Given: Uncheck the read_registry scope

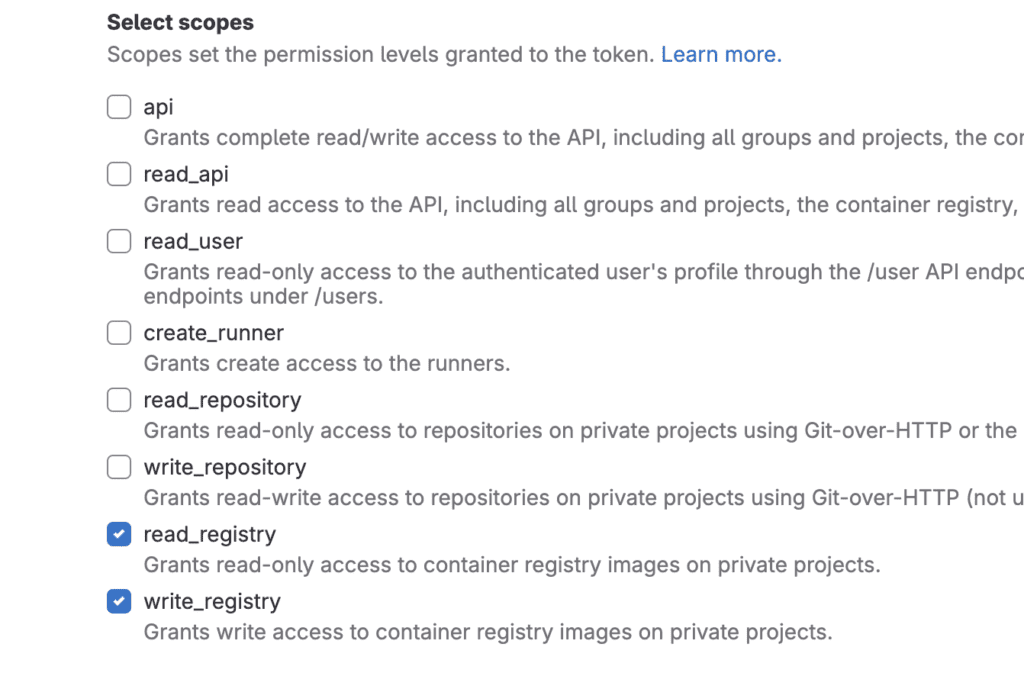Looking at the screenshot, I should pos(118,534).
